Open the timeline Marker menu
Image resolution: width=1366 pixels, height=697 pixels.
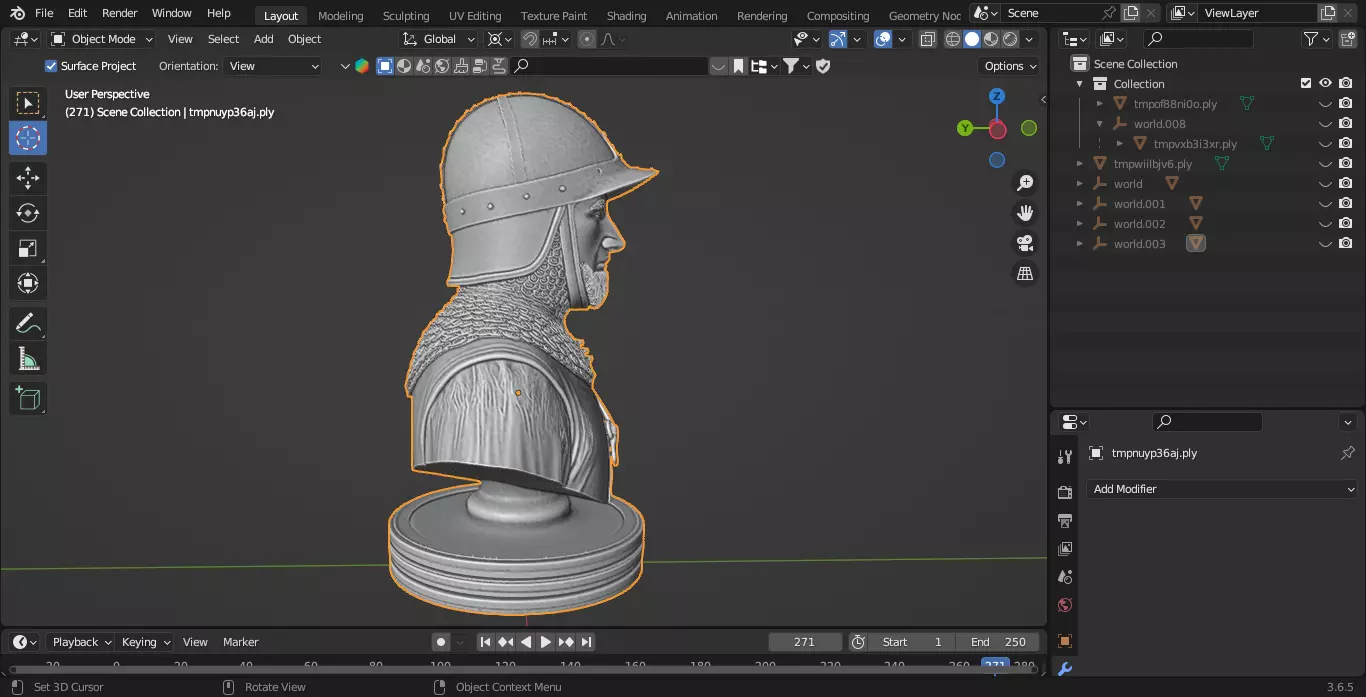240,642
